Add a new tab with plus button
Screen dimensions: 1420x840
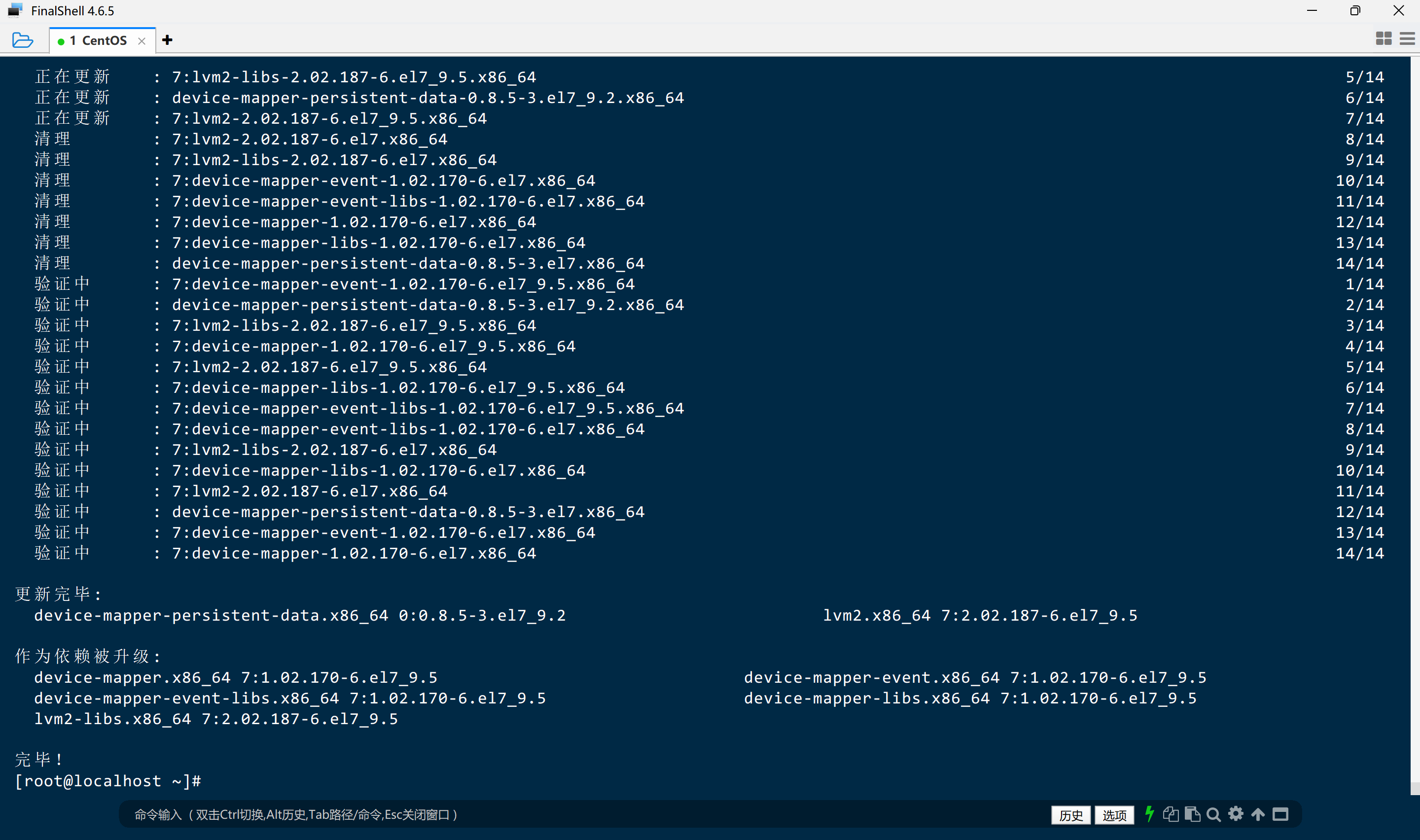tap(167, 40)
